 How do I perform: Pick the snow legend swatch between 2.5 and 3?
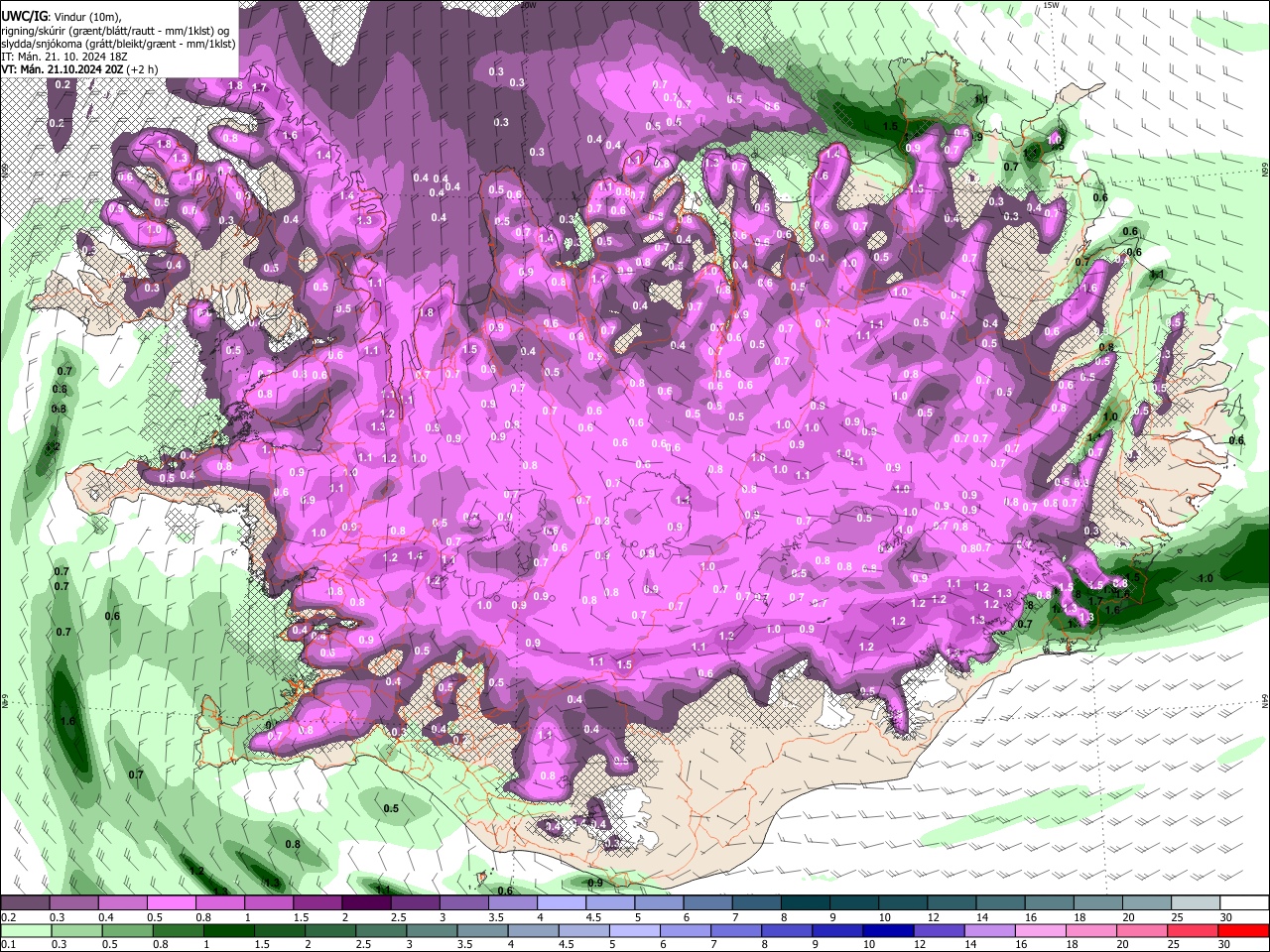415,903
